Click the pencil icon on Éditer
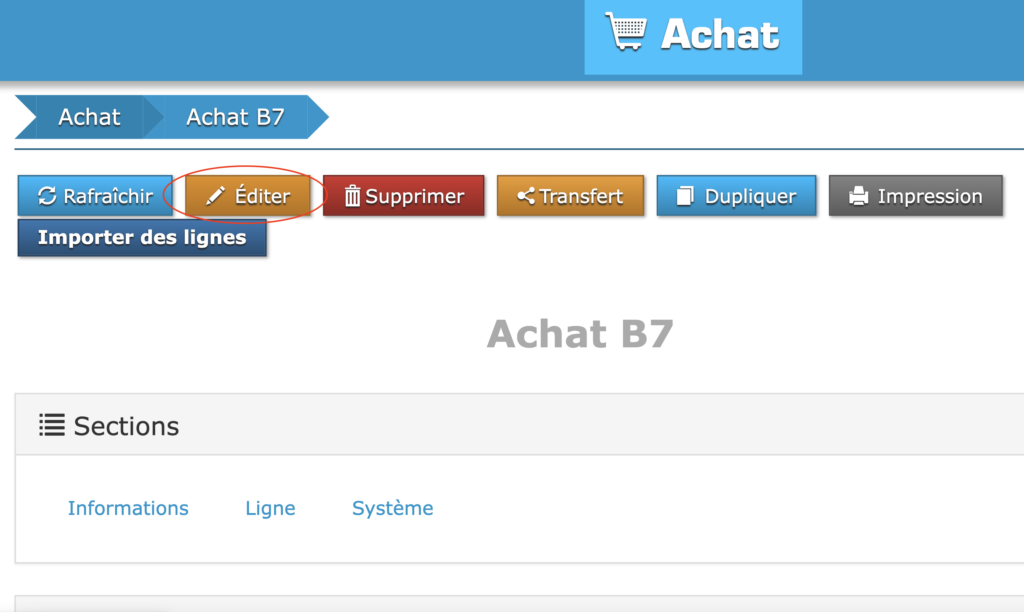 pyautogui.click(x=215, y=196)
